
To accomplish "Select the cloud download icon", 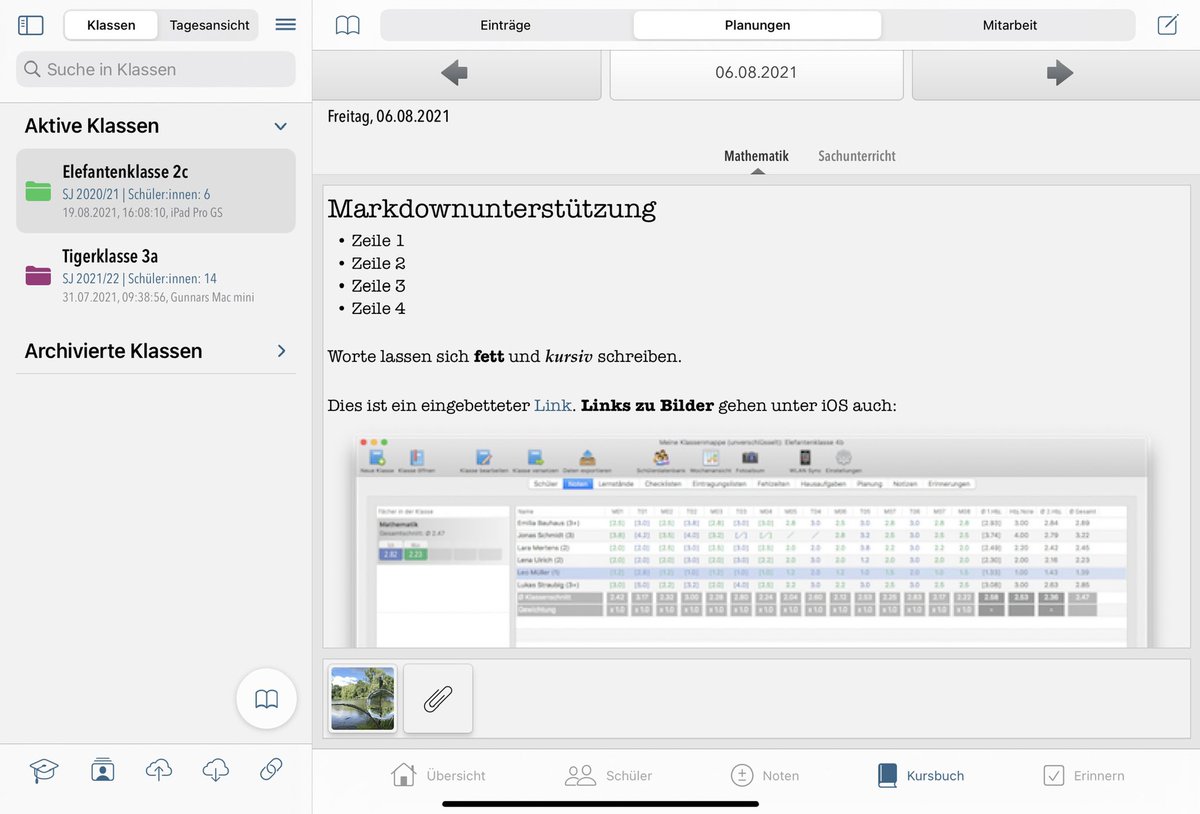I will (x=216, y=770).
